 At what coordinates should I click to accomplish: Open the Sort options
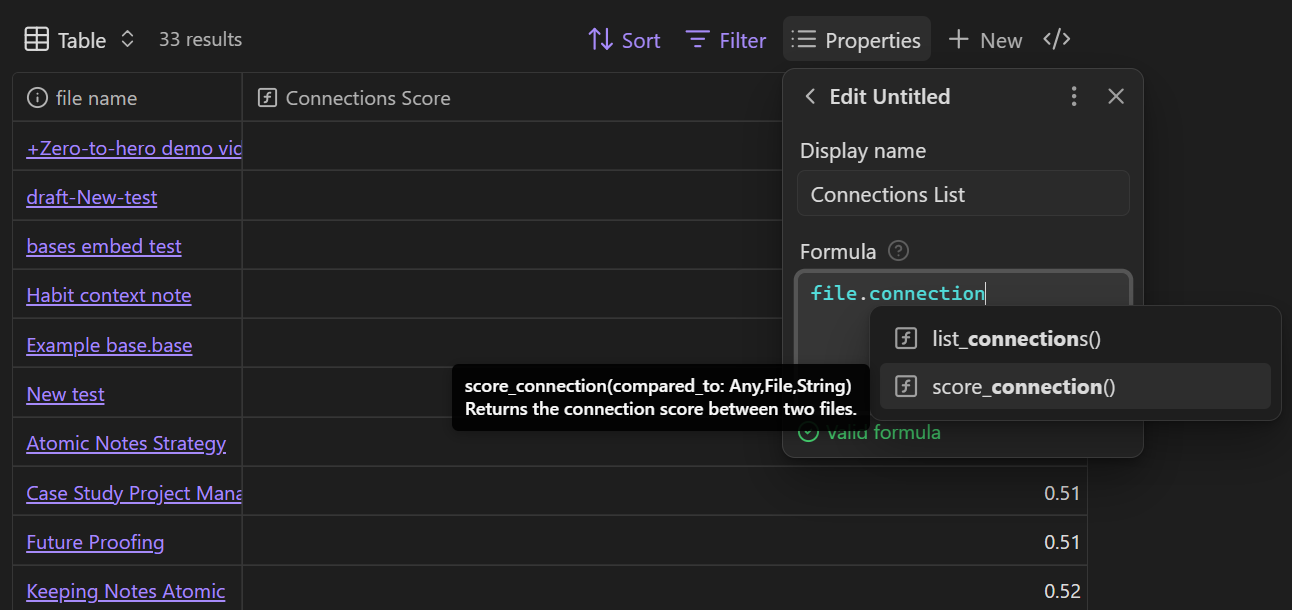[624, 40]
